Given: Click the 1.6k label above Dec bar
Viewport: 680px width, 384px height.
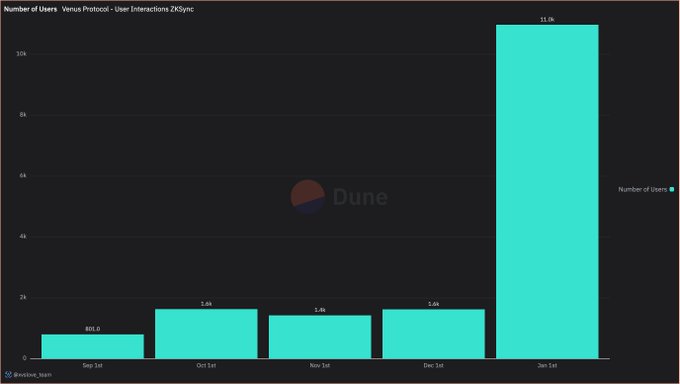Looking at the screenshot, I should [x=433, y=304].
